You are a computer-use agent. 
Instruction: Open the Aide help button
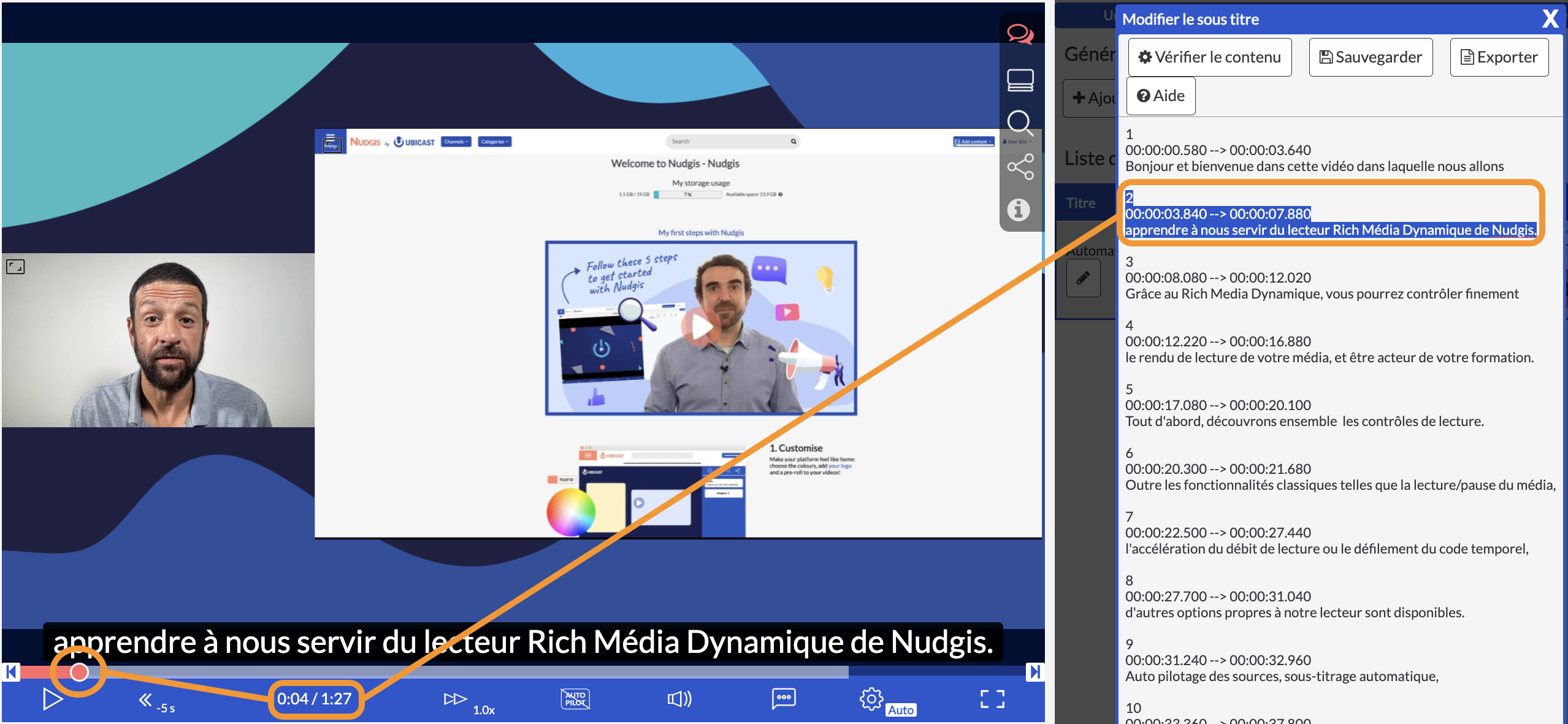coord(1161,96)
